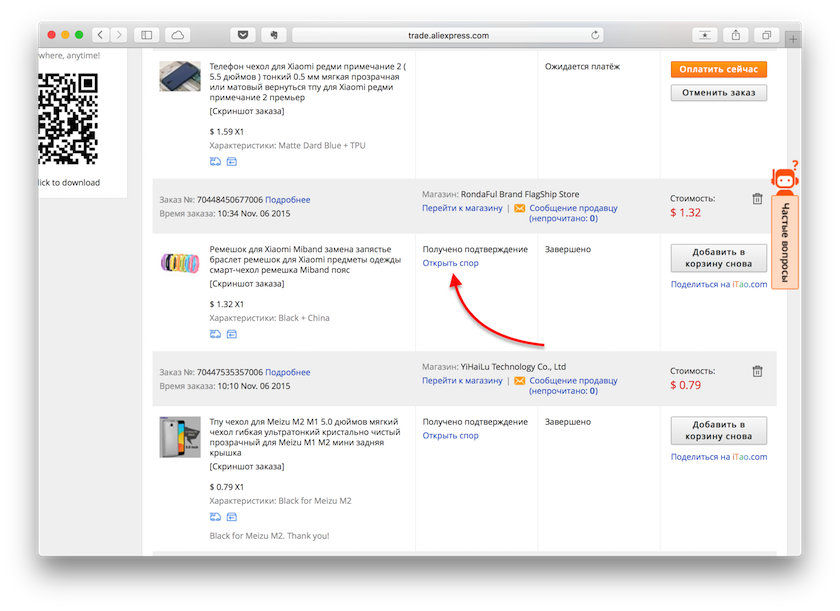Image resolution: width=840 pixels, height=611 pixels.
Task: Click the trade.aliexpress.com address bar
Action: tap(448, 35)
